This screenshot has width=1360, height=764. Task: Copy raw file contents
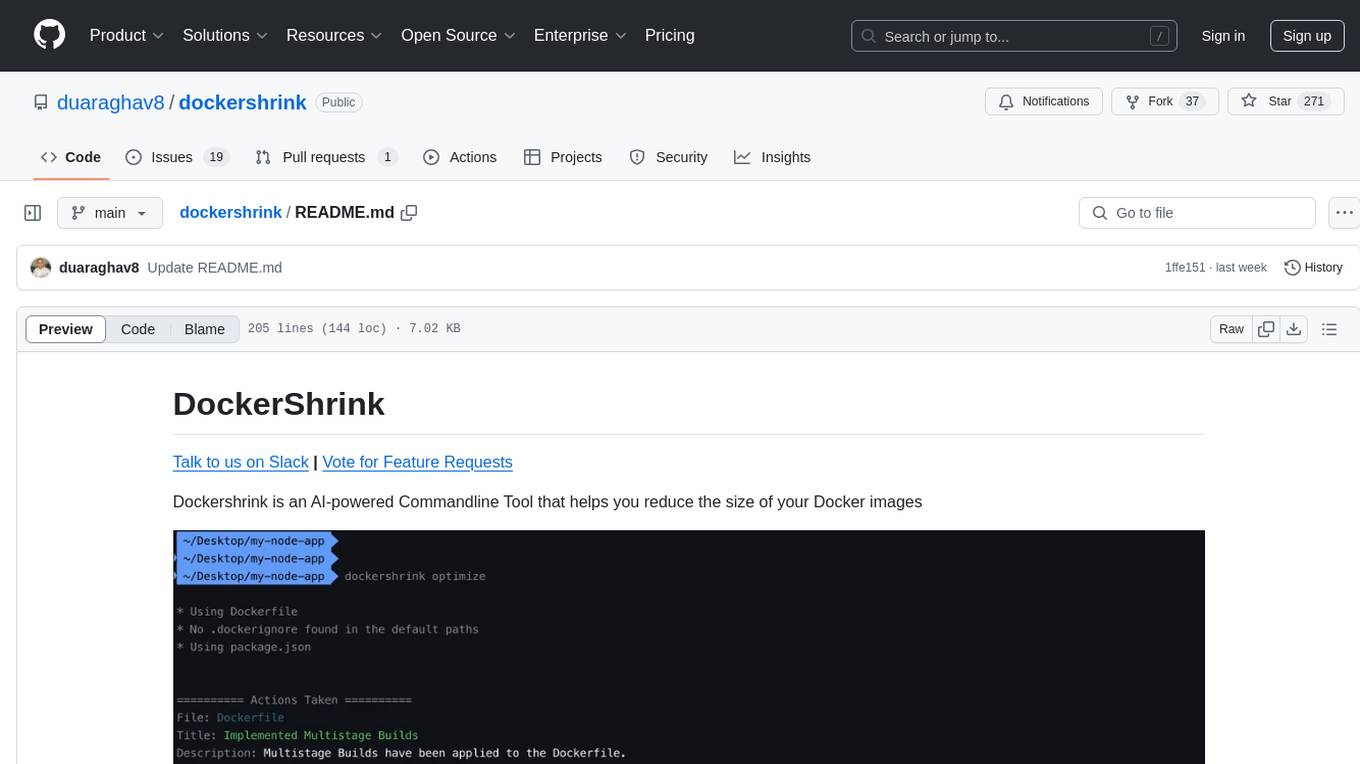click(x=1266, y=329)
